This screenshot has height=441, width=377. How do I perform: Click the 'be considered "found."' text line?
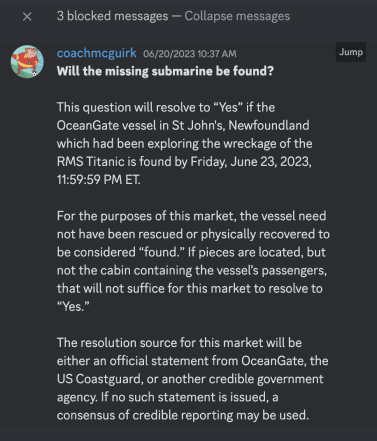[x=191, y=252]
